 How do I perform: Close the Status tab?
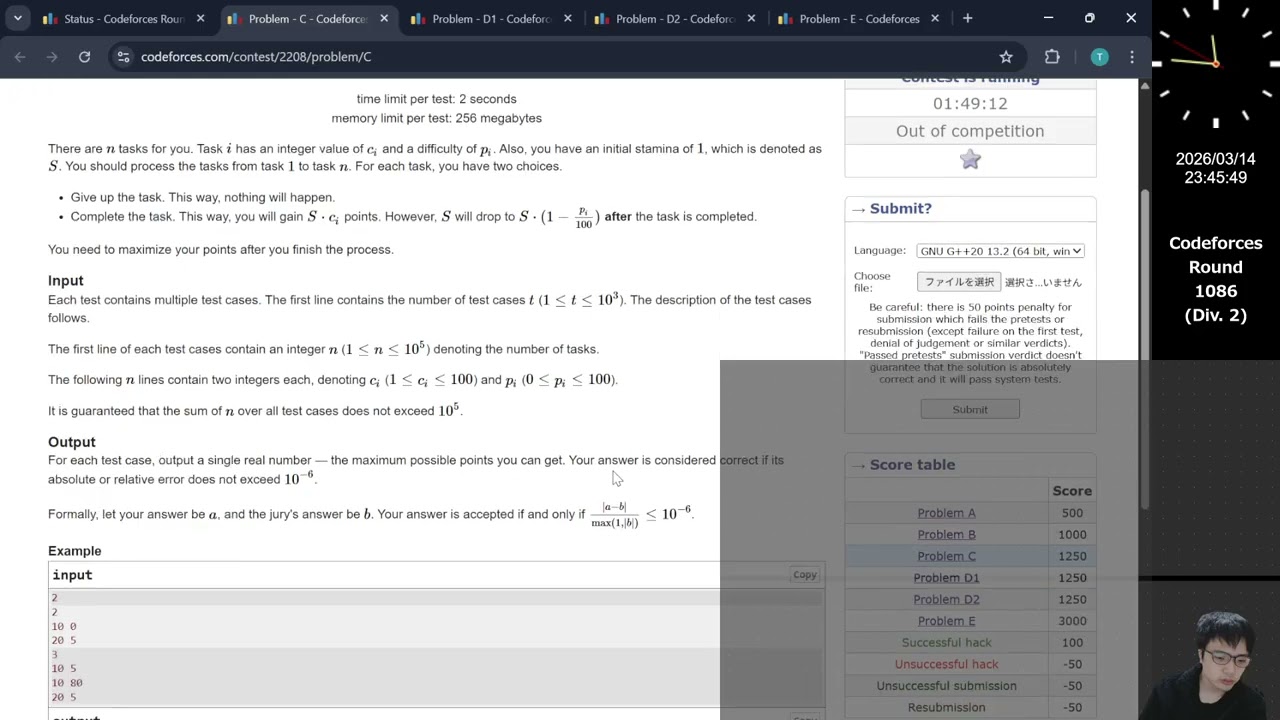tap(200, 19)
